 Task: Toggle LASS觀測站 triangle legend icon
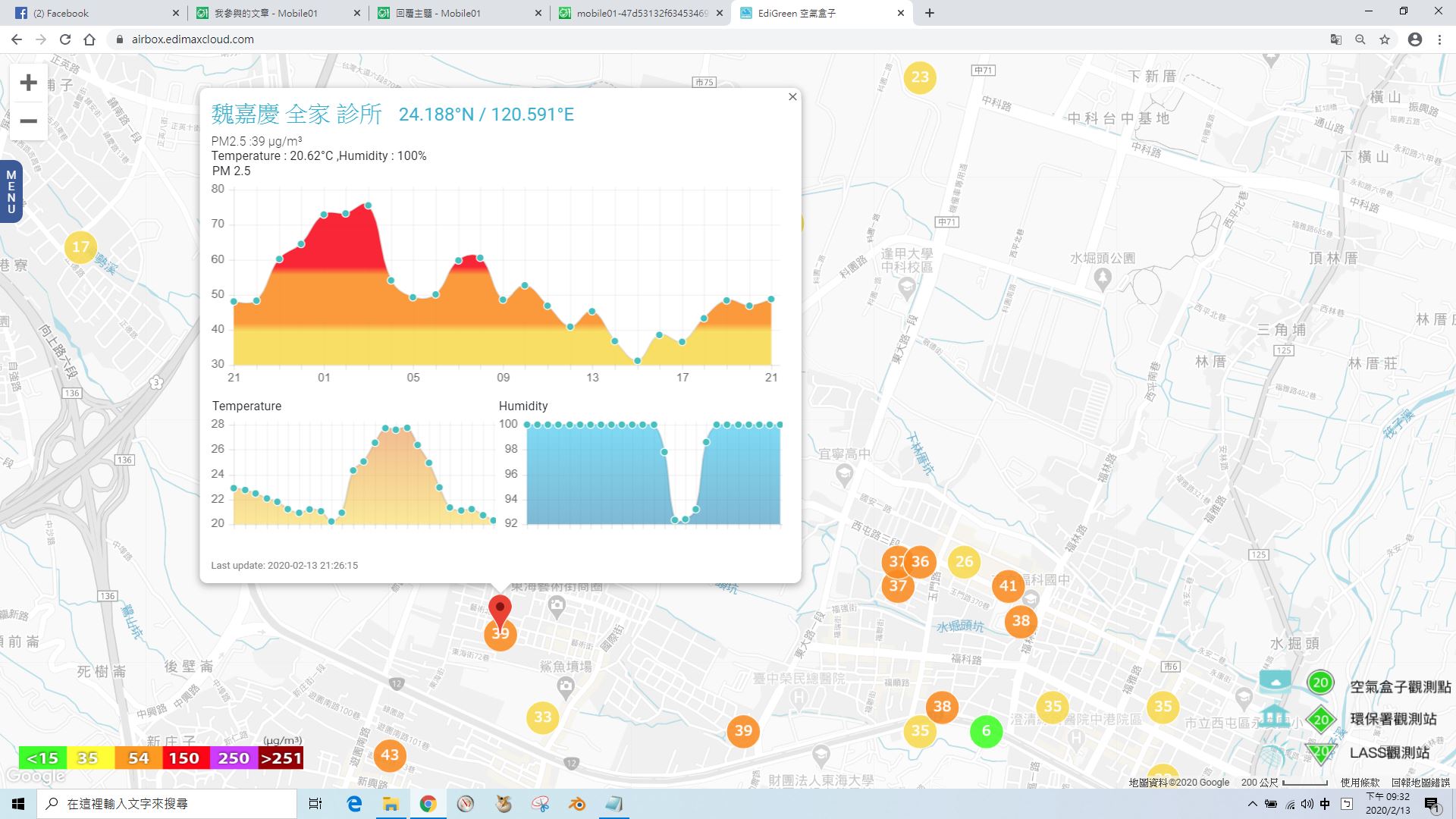(1321, 752)
